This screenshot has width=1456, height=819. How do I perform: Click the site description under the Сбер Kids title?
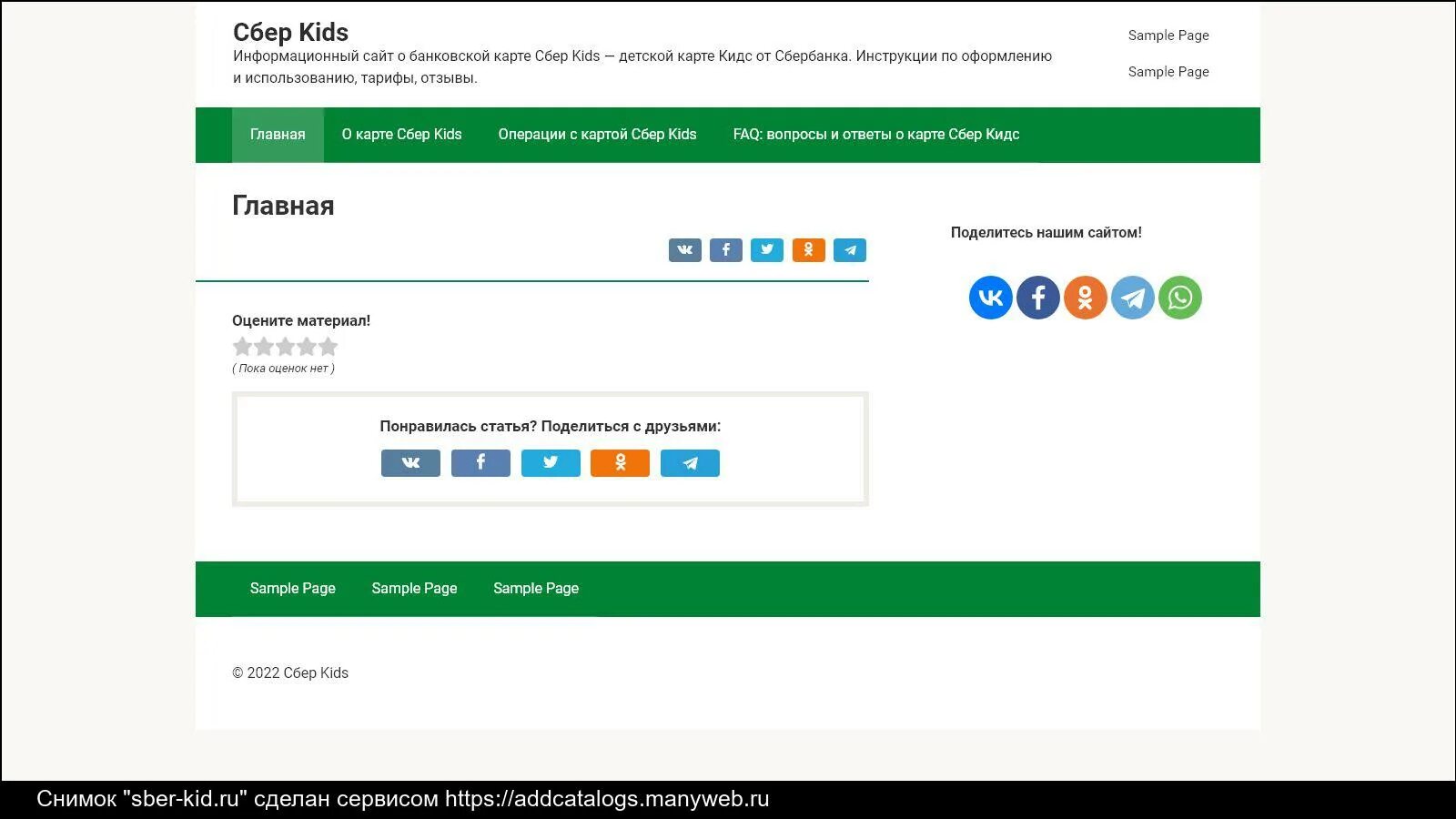coord(642,67)
